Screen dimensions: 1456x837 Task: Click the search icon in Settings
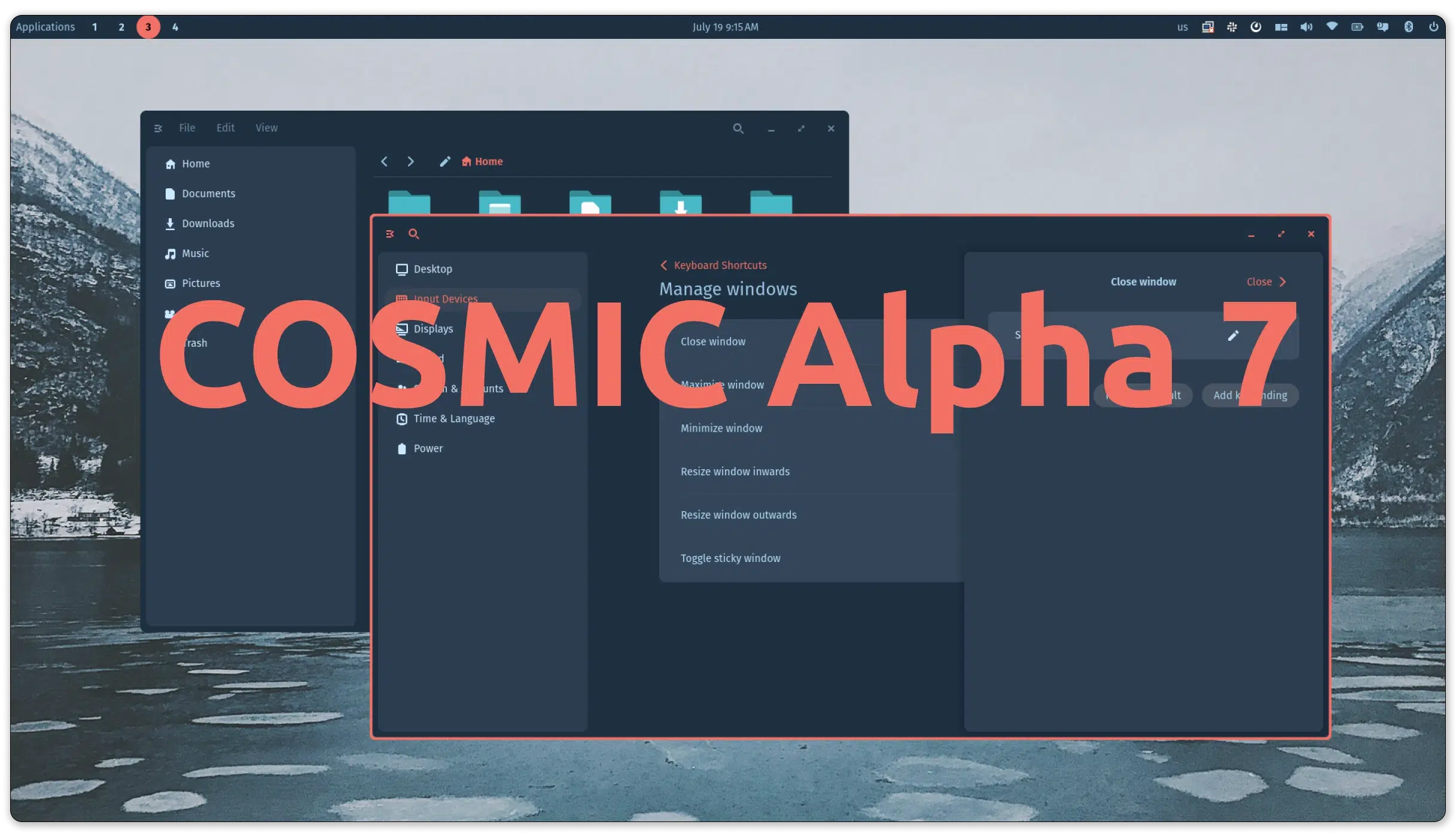413,234
